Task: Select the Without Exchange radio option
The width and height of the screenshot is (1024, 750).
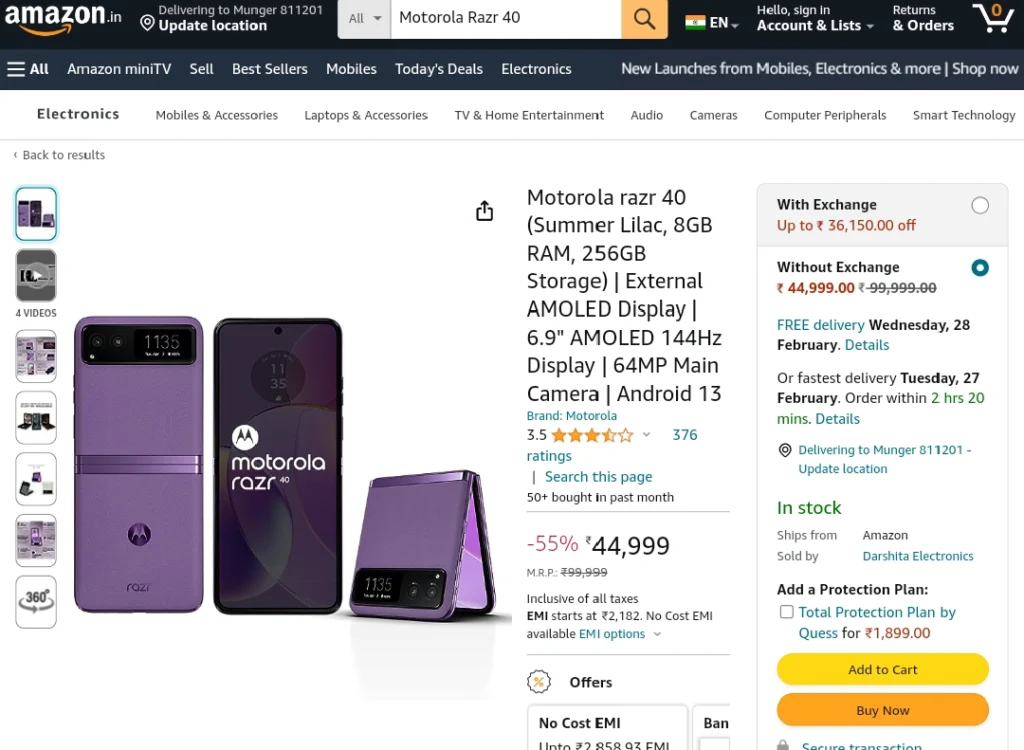Action: (x=980, y=267)
